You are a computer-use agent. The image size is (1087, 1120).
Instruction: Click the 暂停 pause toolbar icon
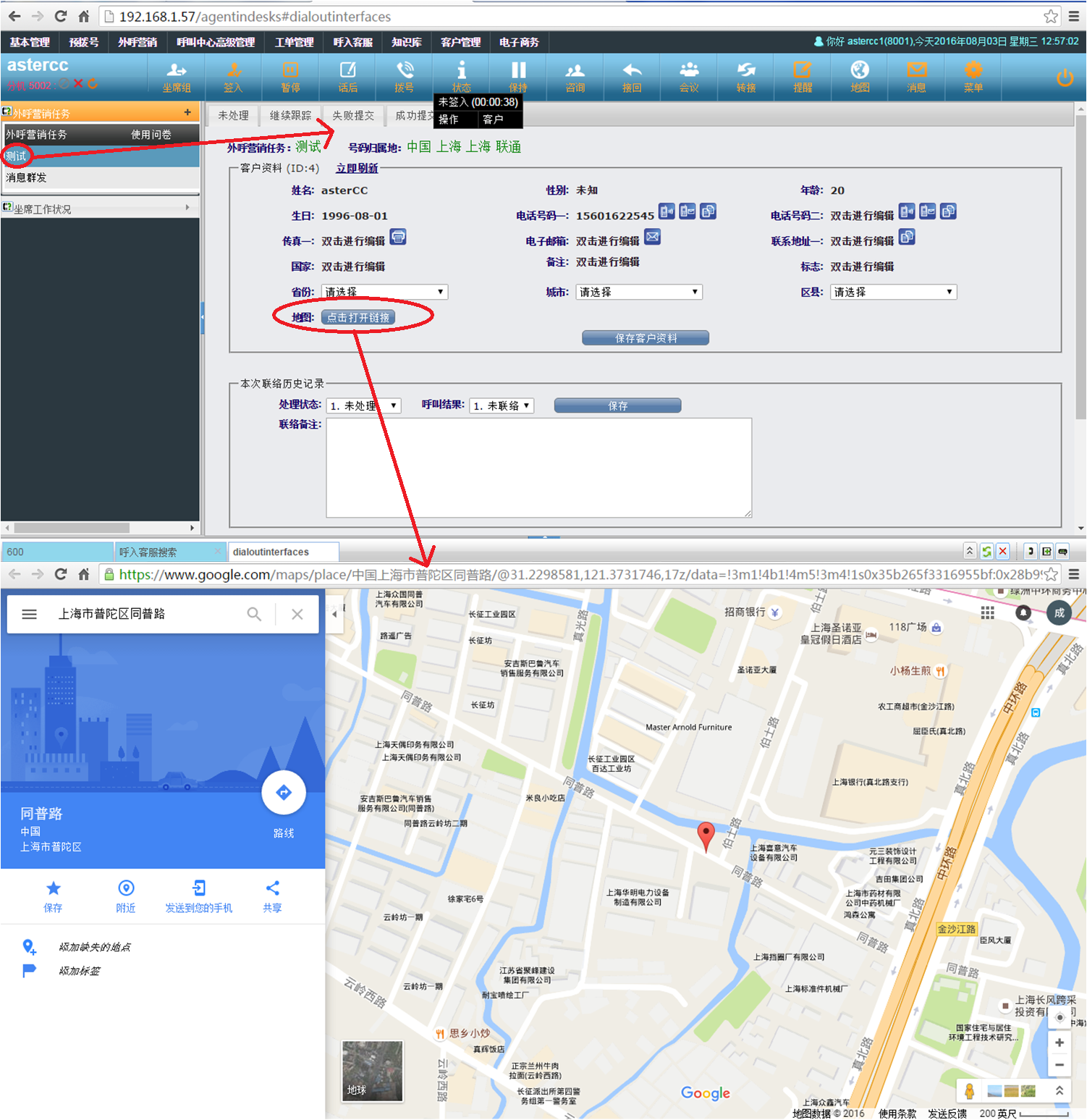(x=290, y=76)
